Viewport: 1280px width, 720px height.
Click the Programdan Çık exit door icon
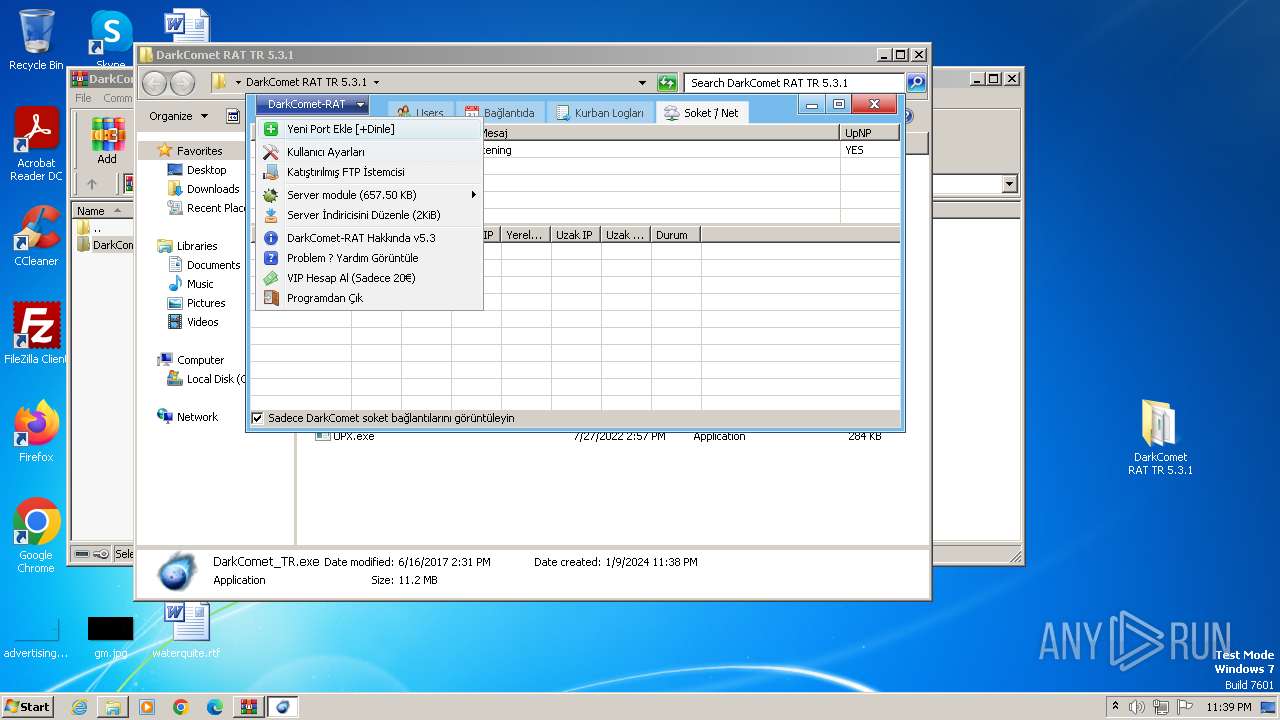coord(270,298)
